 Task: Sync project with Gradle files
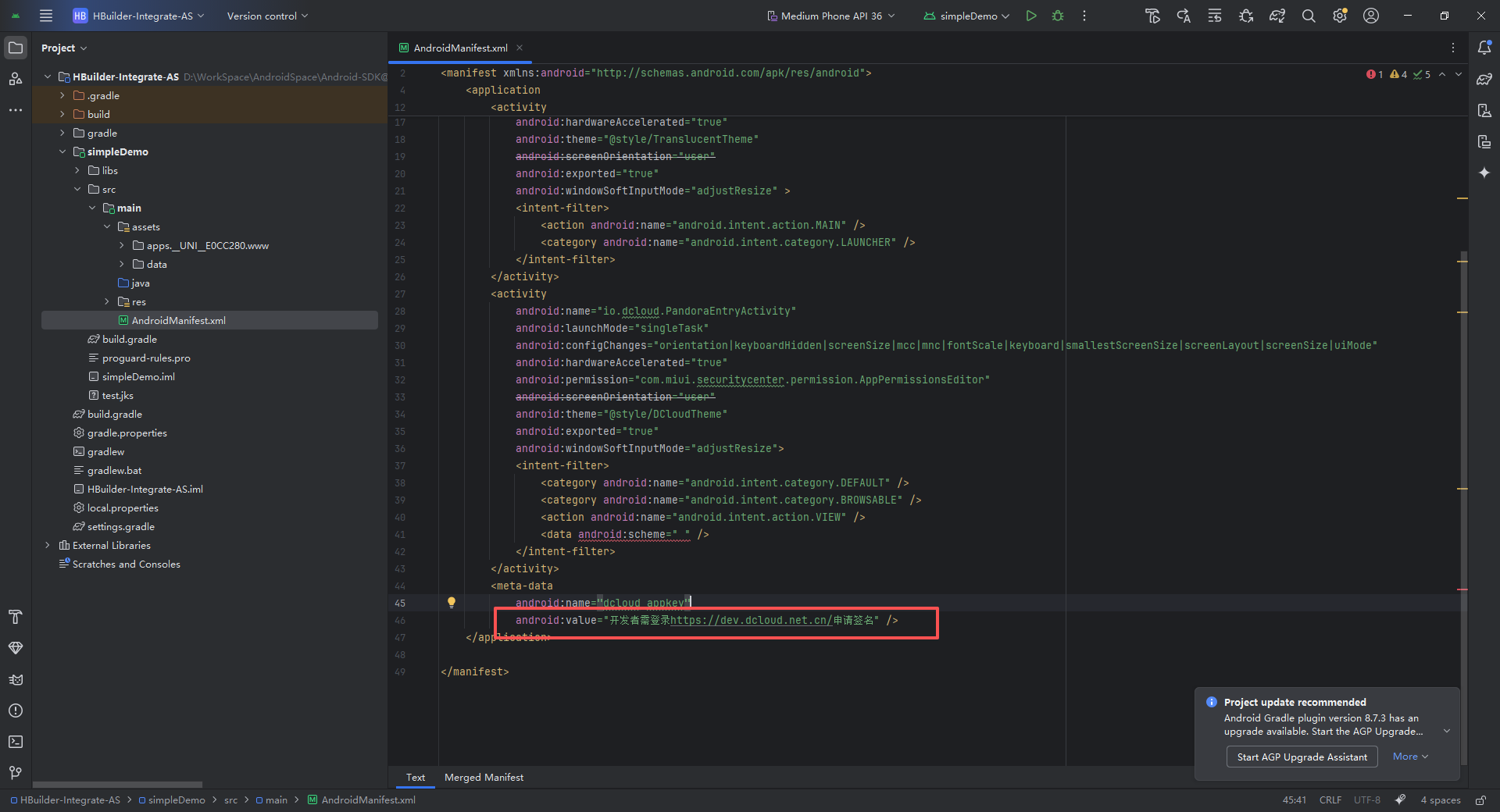(1277, 16)
